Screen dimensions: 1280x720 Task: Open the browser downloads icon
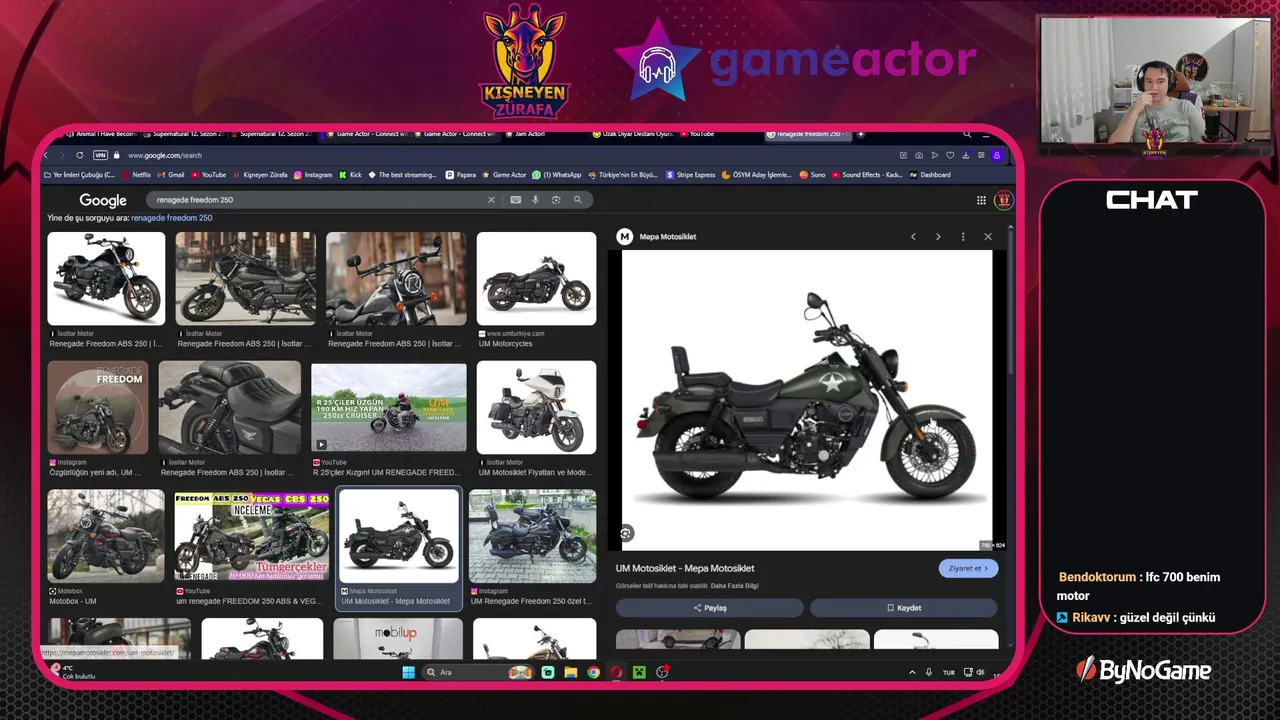coord(966,155)
